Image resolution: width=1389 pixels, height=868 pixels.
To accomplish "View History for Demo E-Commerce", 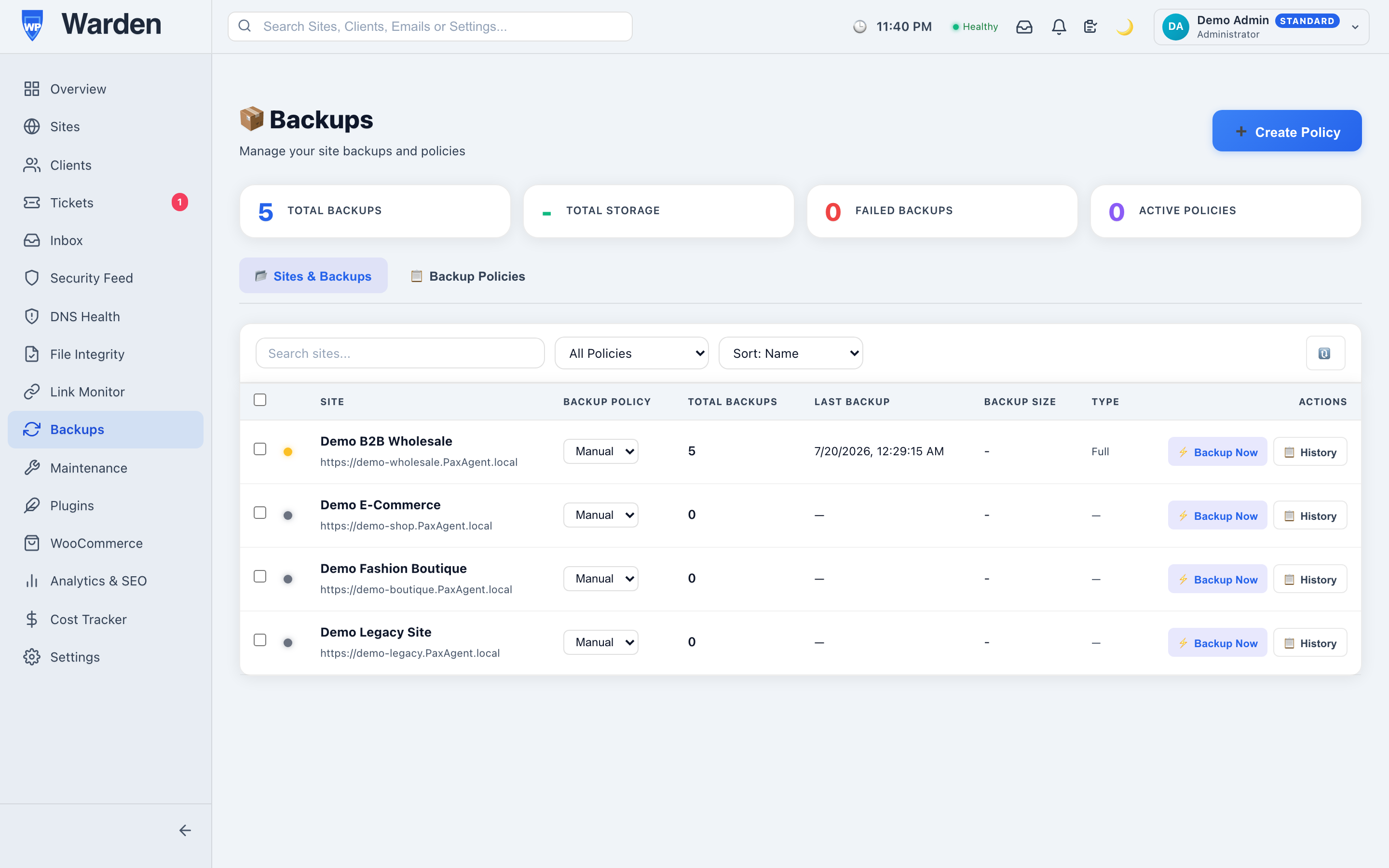I will point(1310,515).
